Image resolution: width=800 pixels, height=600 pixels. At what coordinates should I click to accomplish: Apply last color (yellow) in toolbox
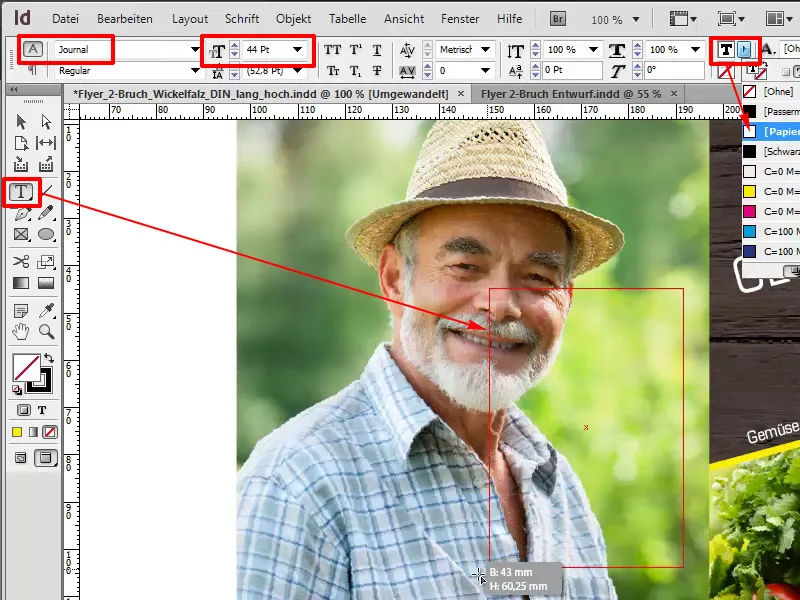tap(17, 432)
